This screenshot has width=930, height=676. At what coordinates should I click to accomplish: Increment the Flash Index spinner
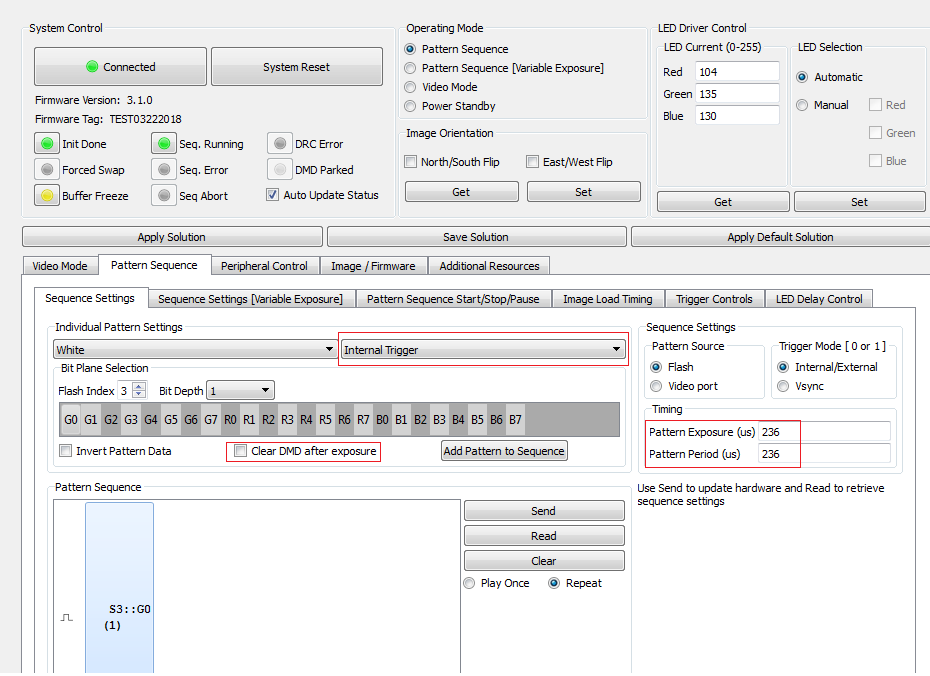tap(139, 386)
